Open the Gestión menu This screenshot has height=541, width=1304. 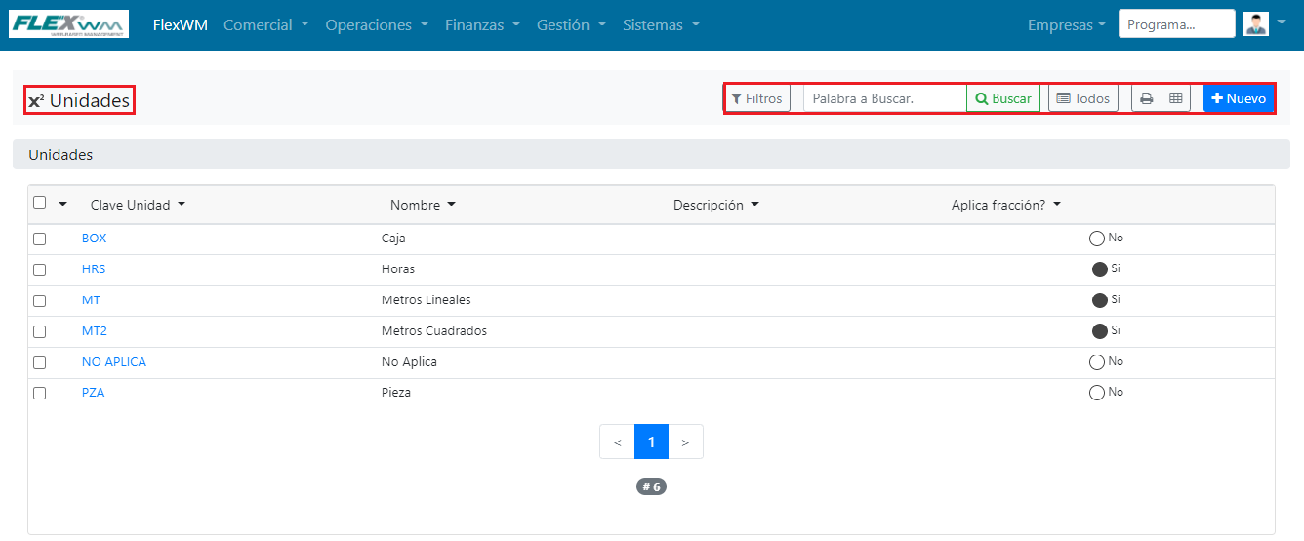click(571, 25)
